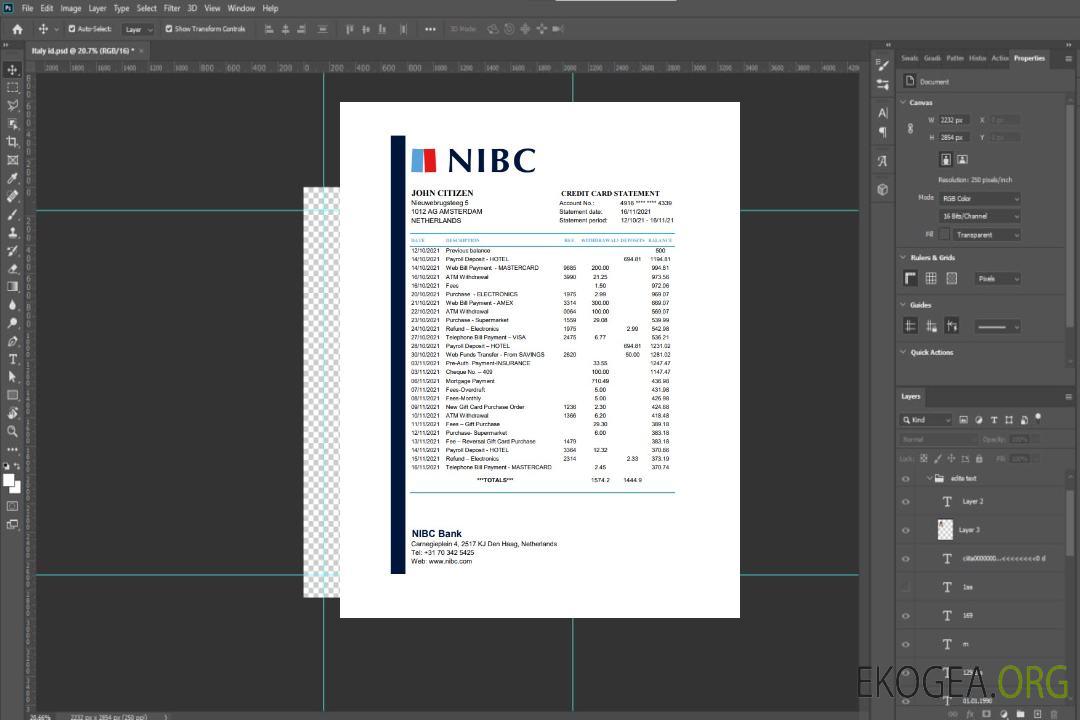1080x720 pixels.
Task: Open the Image menu
Action: 70,8
